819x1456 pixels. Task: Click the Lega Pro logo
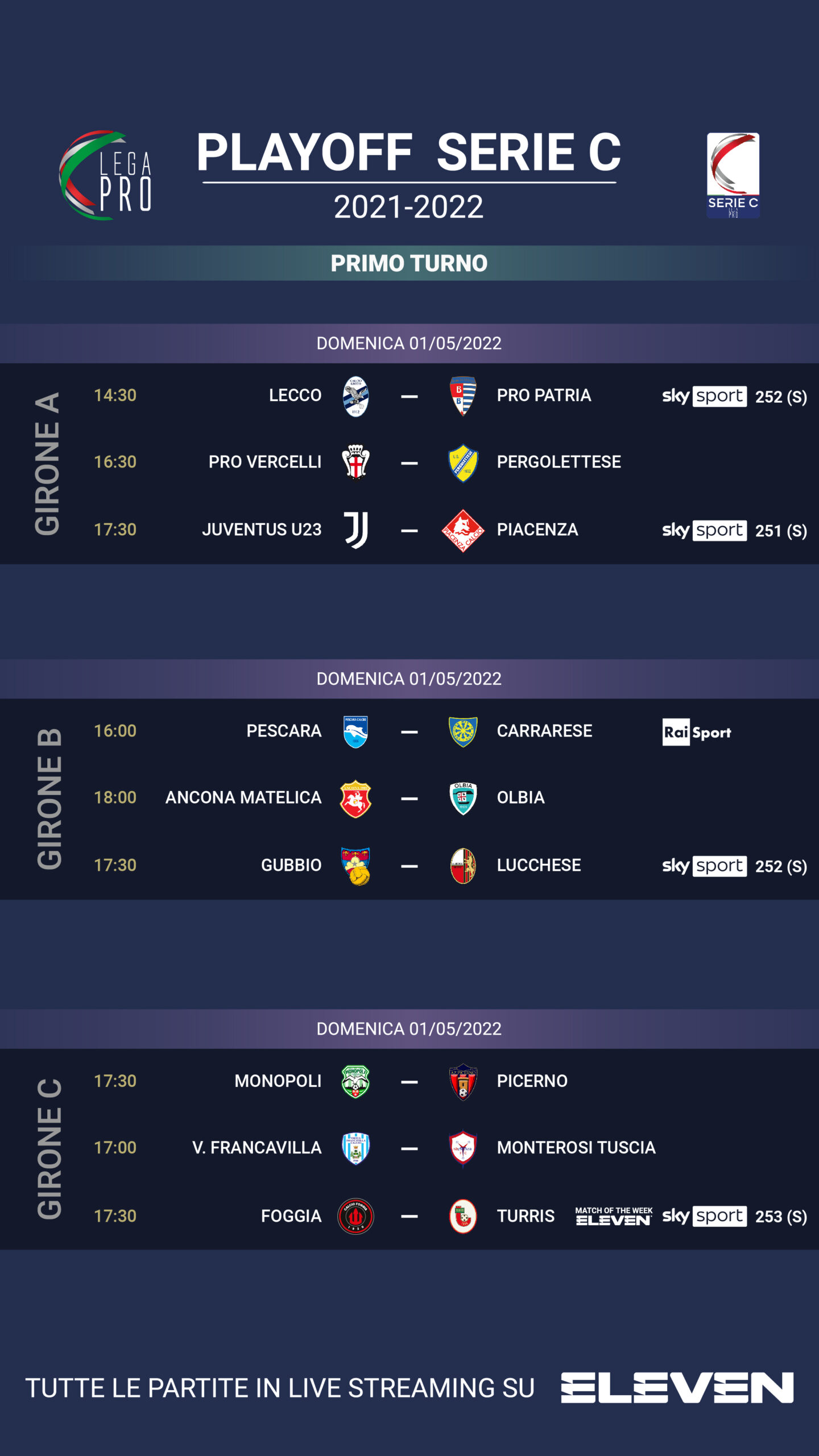[106, 175]
